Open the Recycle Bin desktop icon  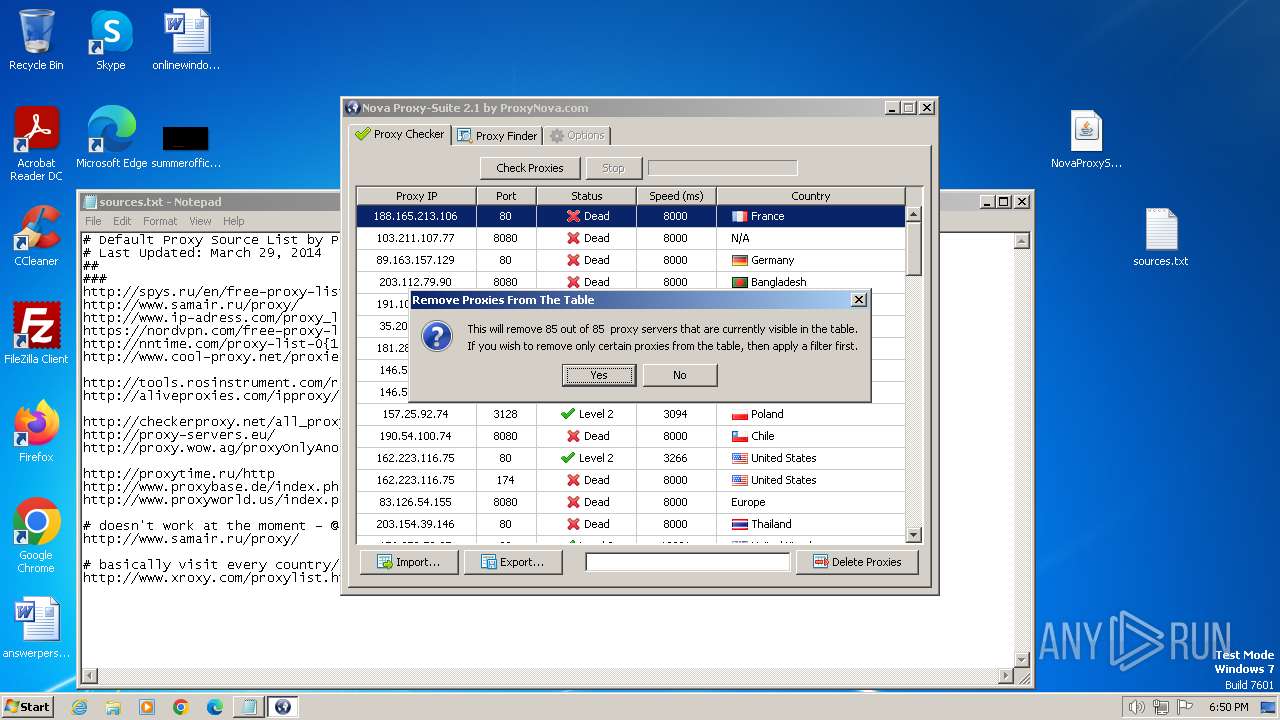36,40
